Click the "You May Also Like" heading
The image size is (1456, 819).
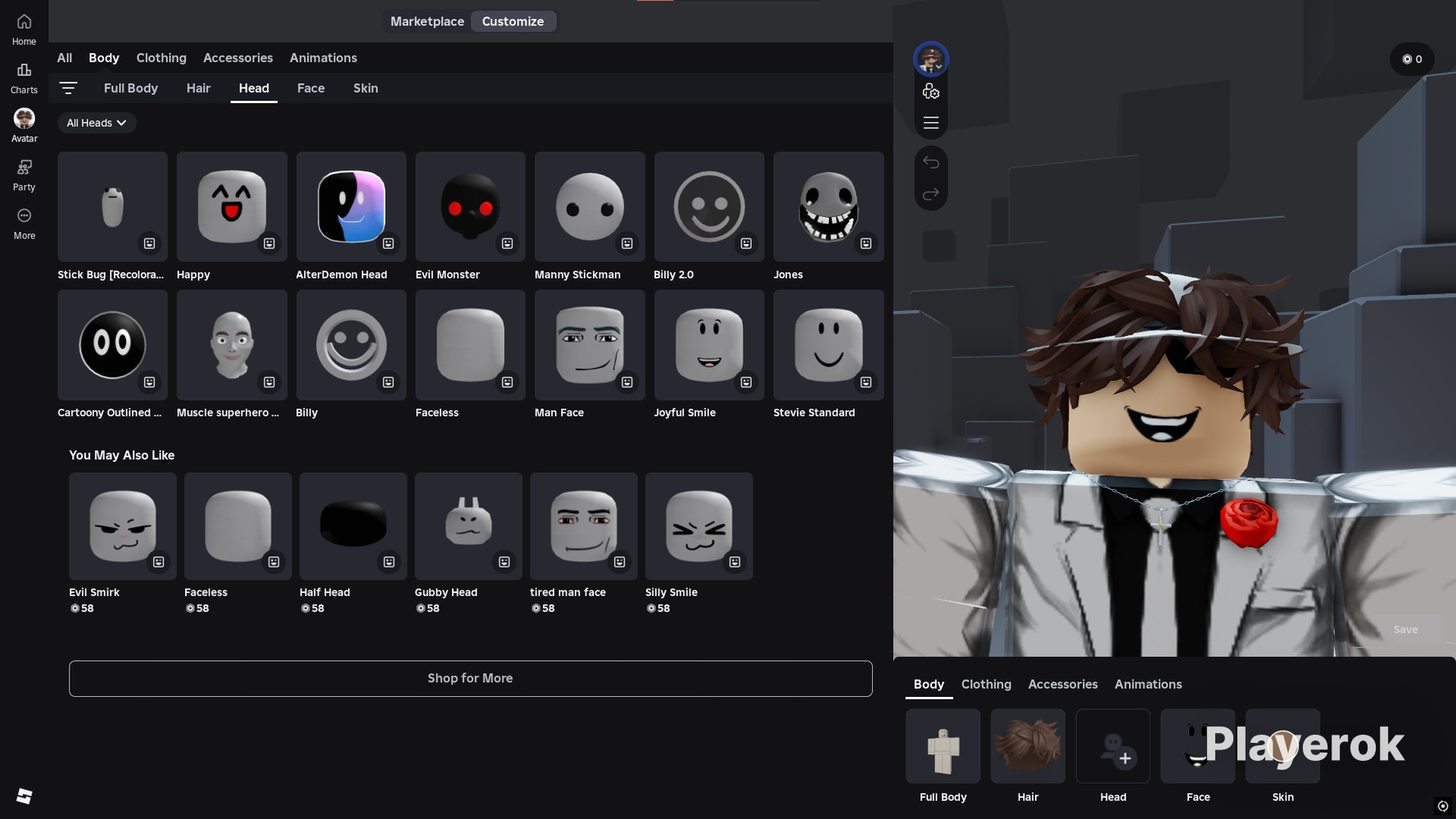[x=122, y=455]
